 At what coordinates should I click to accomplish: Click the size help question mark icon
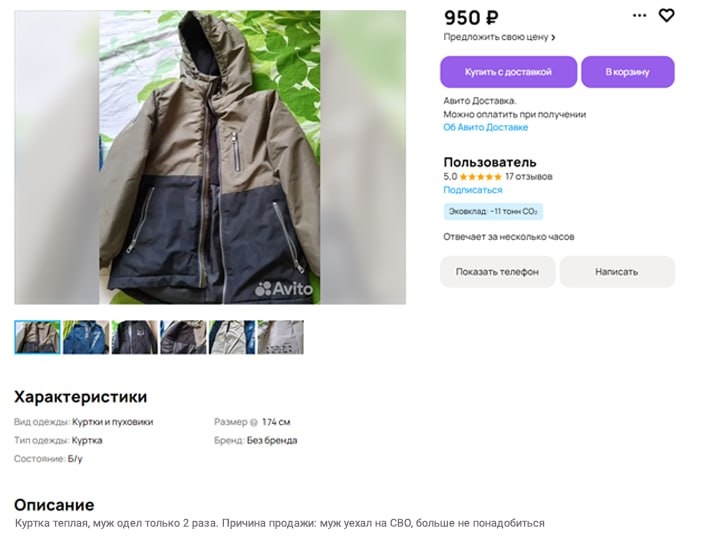(x=253, y=422)
